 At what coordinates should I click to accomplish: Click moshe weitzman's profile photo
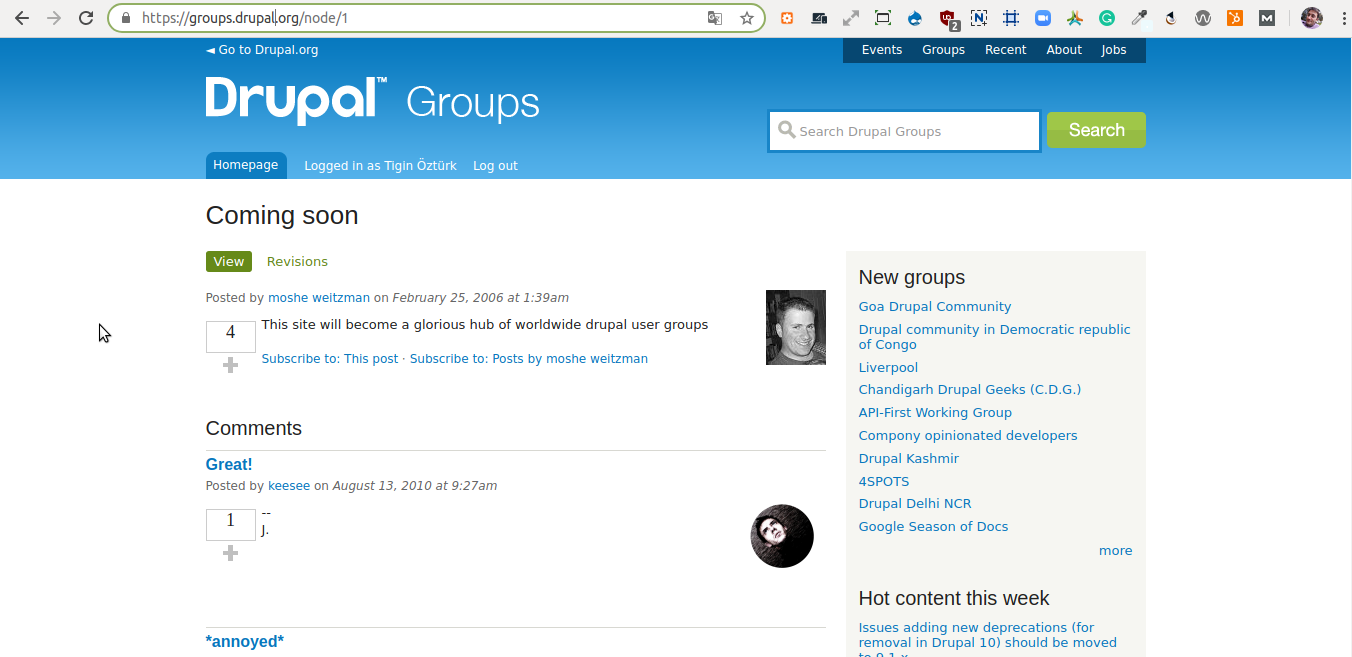(x=796, y=328)
